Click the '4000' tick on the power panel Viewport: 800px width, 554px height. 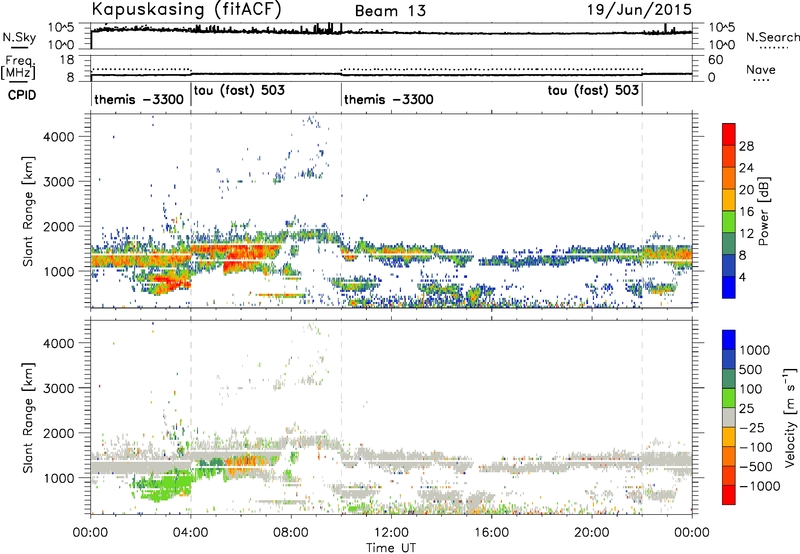point(58,137)
